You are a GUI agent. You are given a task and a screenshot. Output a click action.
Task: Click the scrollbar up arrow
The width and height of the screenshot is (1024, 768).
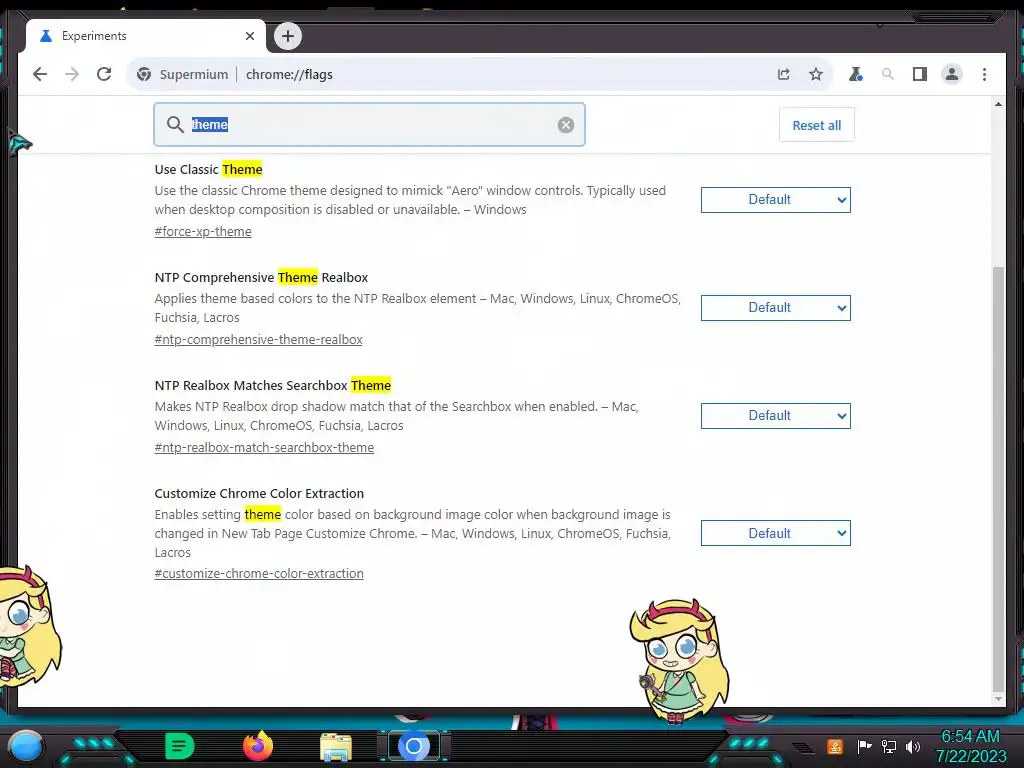pos(997,104)
